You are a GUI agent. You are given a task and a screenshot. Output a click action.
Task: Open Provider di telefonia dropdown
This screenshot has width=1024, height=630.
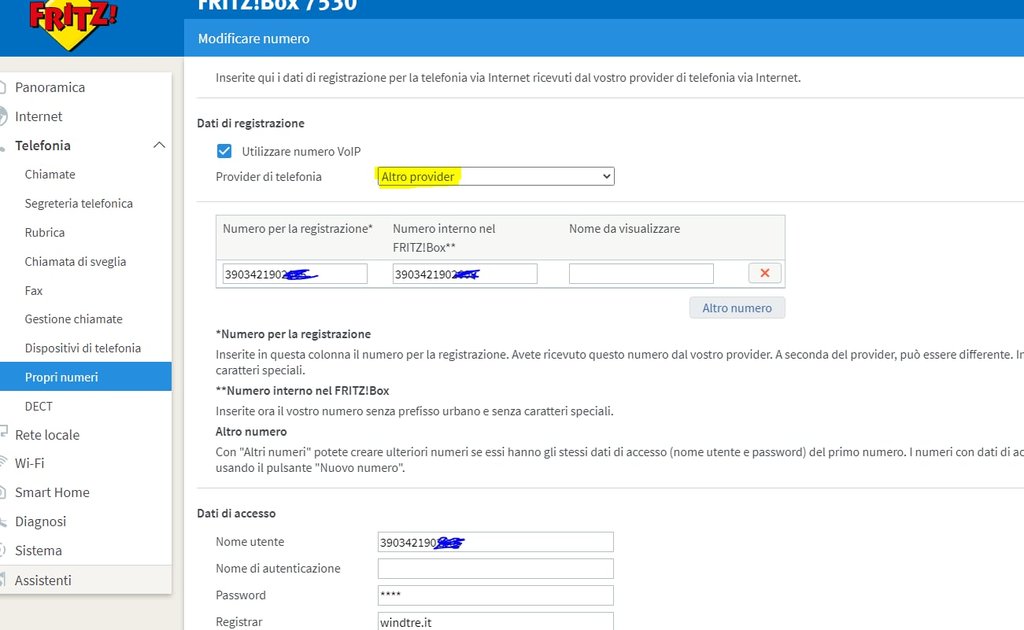point(496,176)
